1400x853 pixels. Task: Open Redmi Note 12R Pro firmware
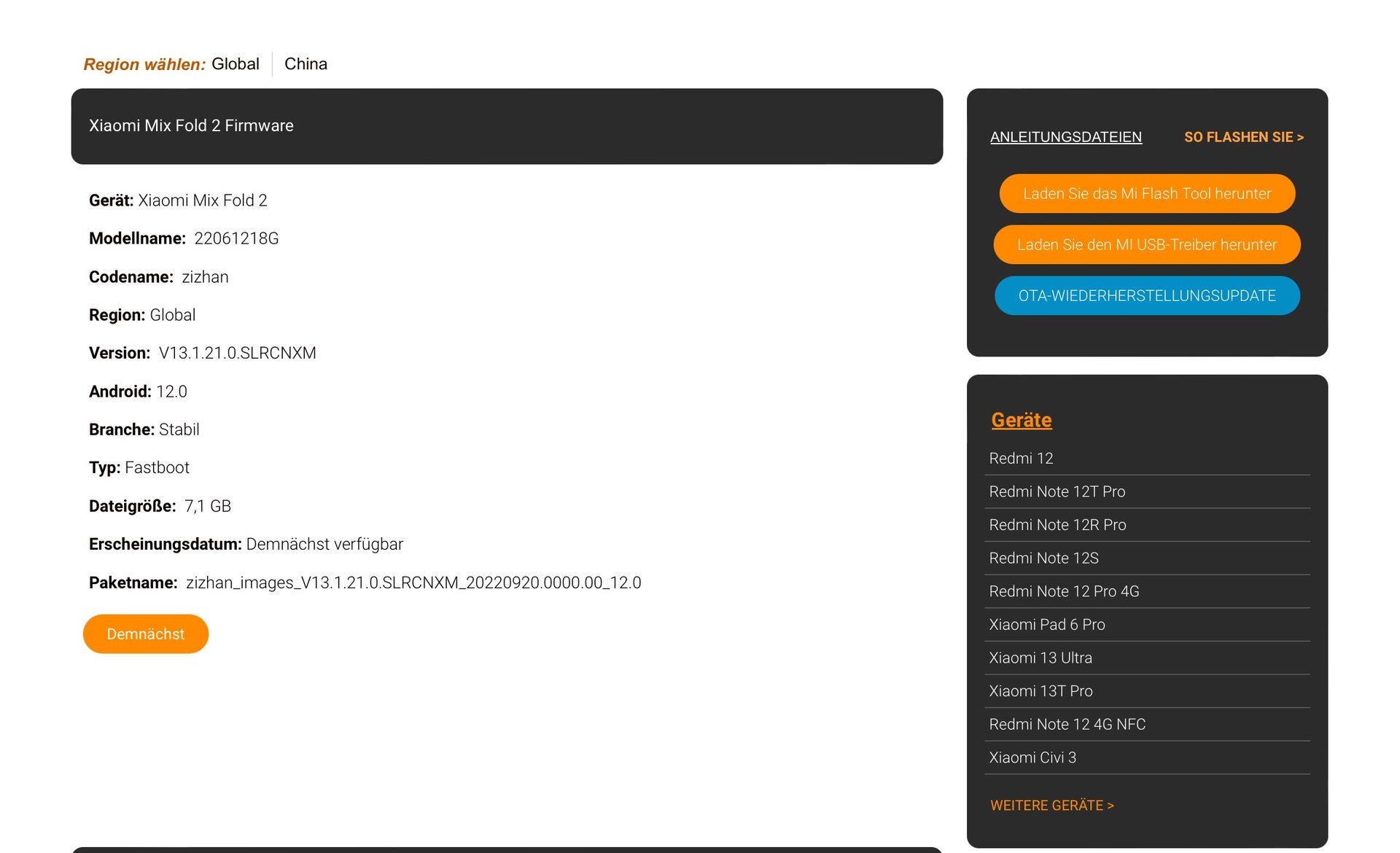(x=1057, y=525)
